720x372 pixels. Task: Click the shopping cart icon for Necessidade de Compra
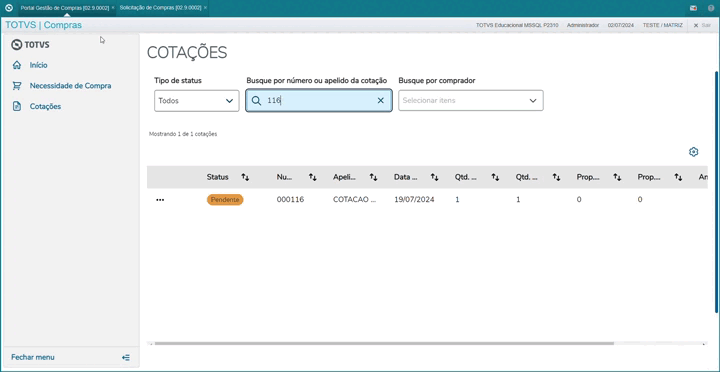(x=17, y=86)
